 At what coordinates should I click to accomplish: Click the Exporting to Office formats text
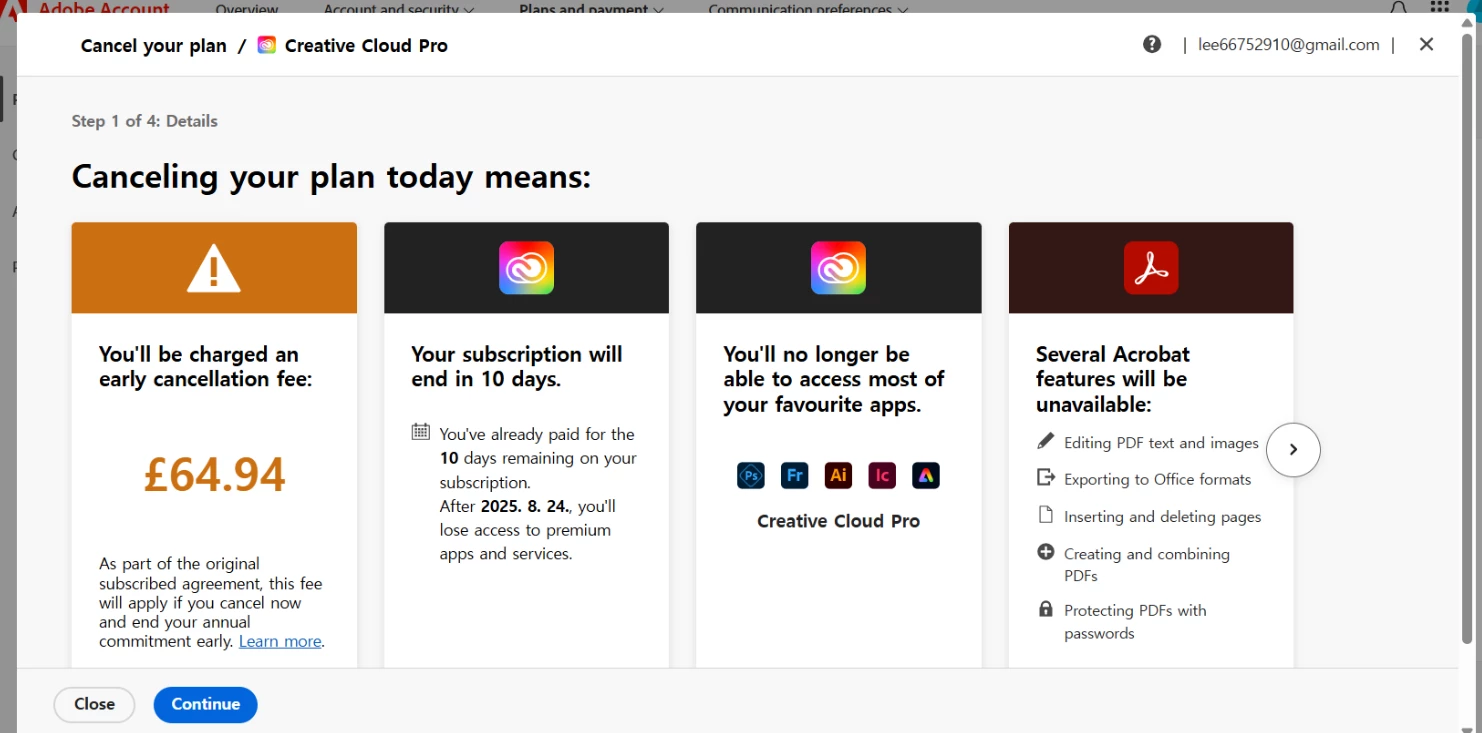coord(1157,479)
